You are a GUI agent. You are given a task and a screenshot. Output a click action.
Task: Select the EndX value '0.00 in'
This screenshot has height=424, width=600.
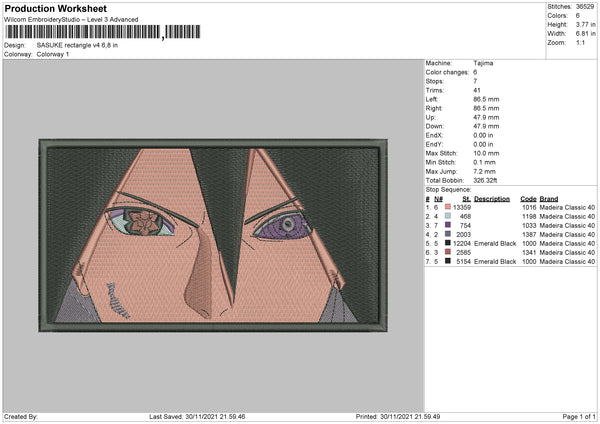[483, 135]
